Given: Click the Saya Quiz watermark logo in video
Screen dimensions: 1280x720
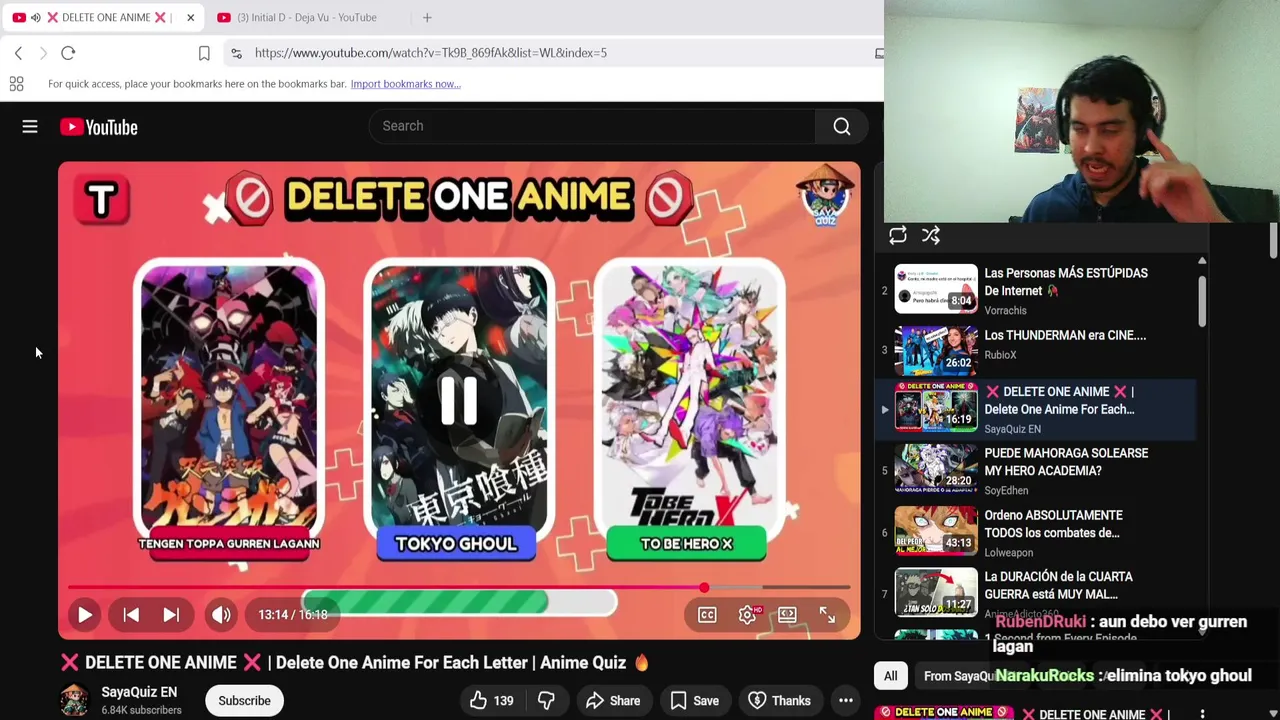Looking at the screenshot, I should [825, 197].
